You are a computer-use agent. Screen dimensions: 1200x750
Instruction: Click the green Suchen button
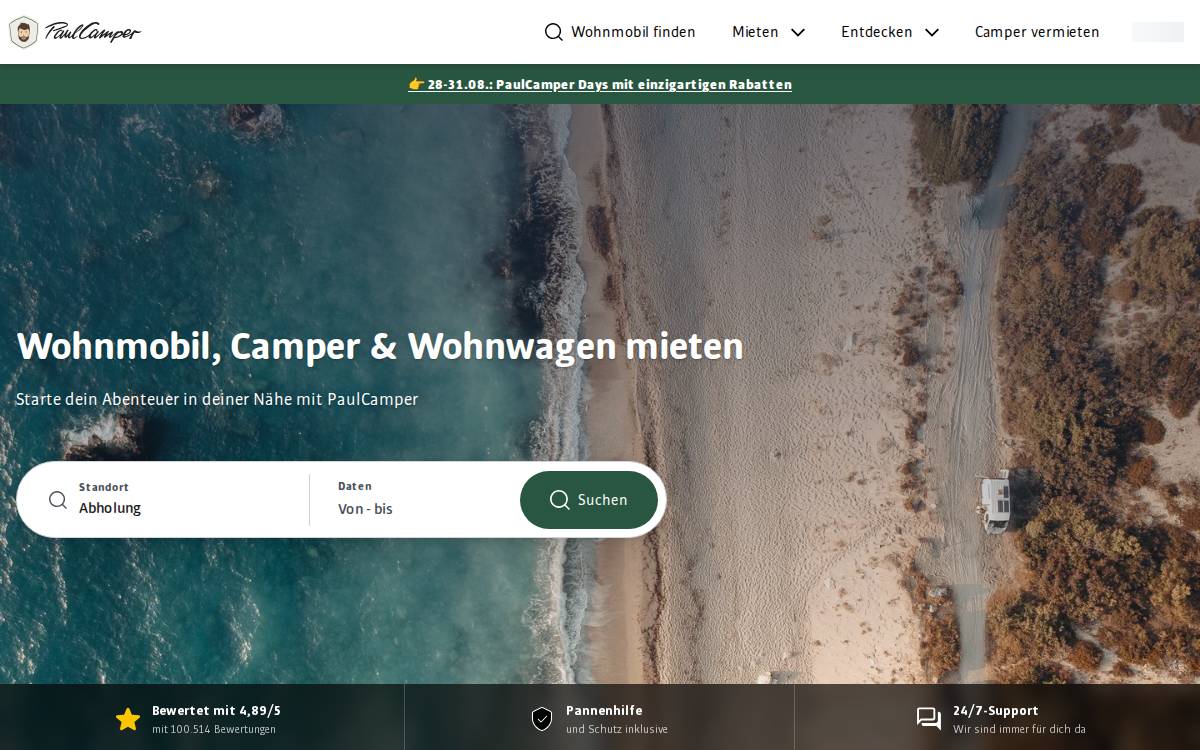pos(589,500)
